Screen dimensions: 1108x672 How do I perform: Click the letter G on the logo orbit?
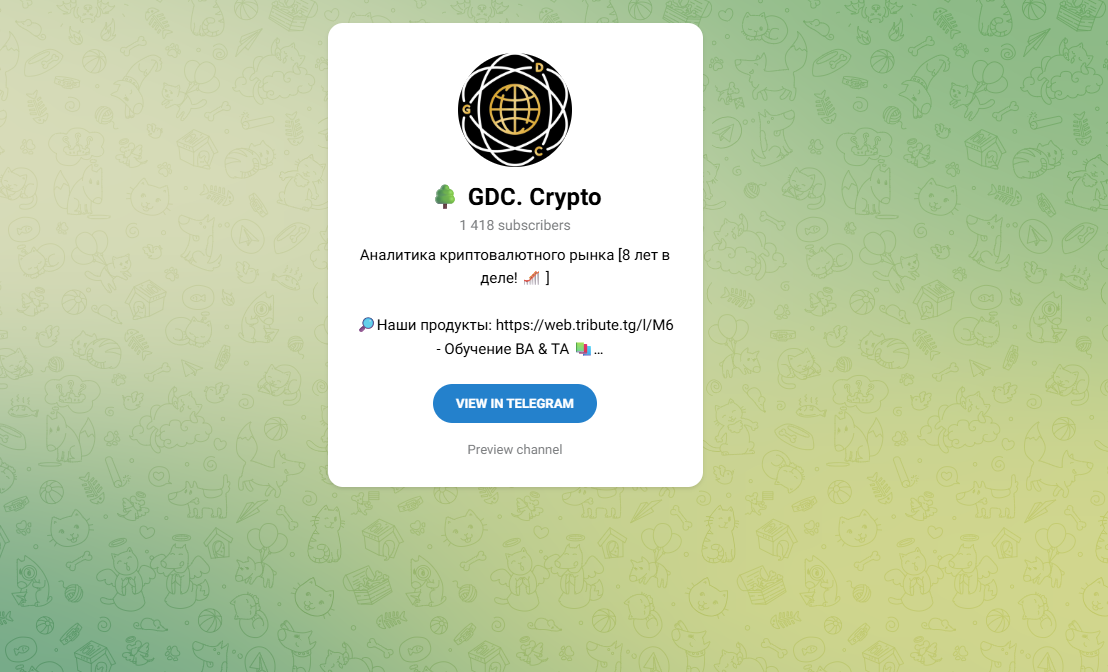click(x=466, y=110)
